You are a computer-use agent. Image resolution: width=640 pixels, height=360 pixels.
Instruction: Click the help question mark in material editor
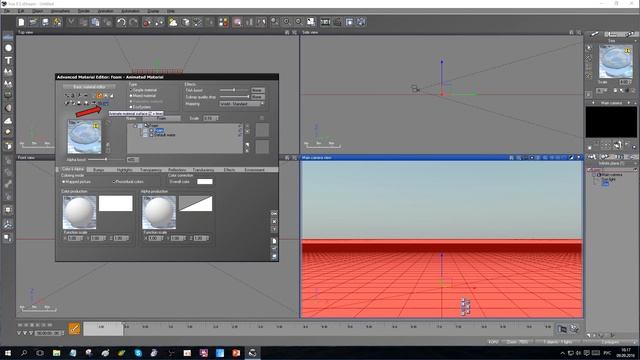tap(274, 230)
